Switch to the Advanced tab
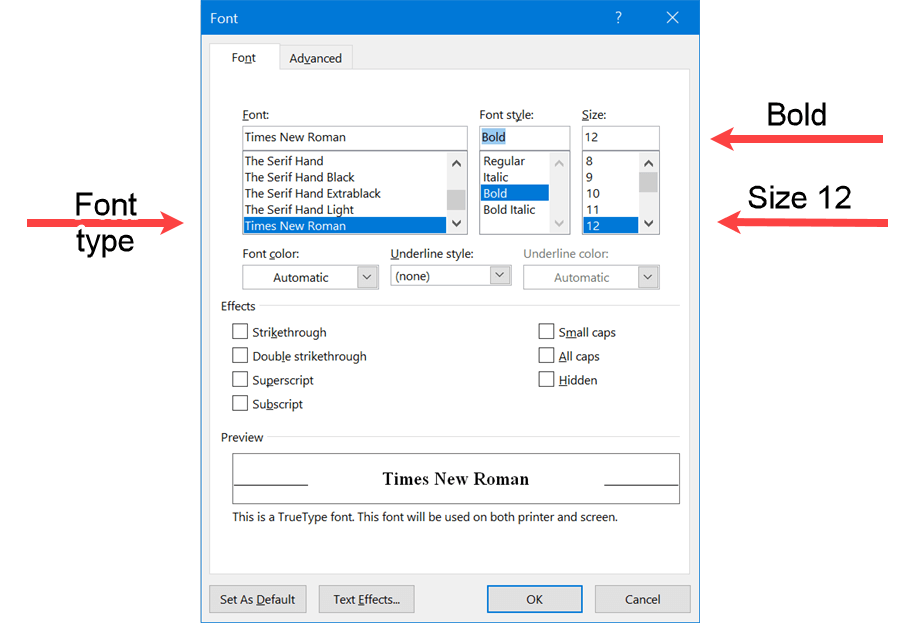Viewport: 900px width, 623px height. (315, 58)
